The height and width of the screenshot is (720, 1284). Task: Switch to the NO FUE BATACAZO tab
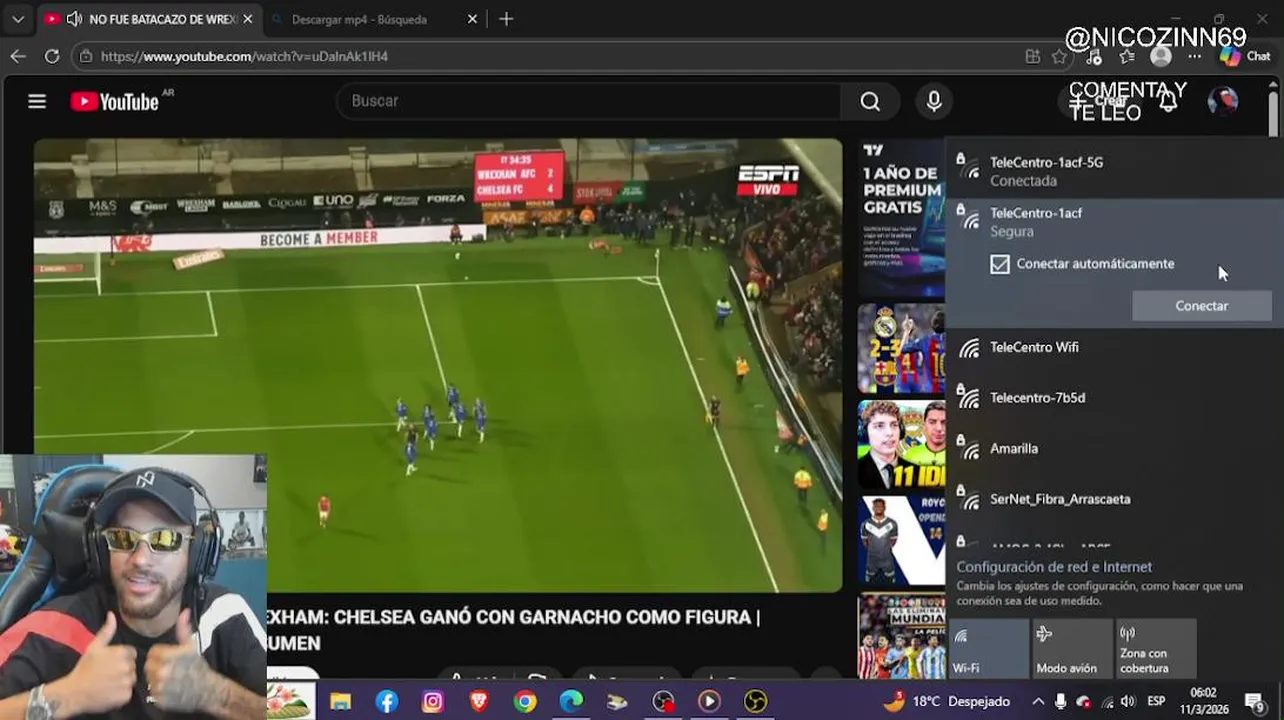click(150, 19)
